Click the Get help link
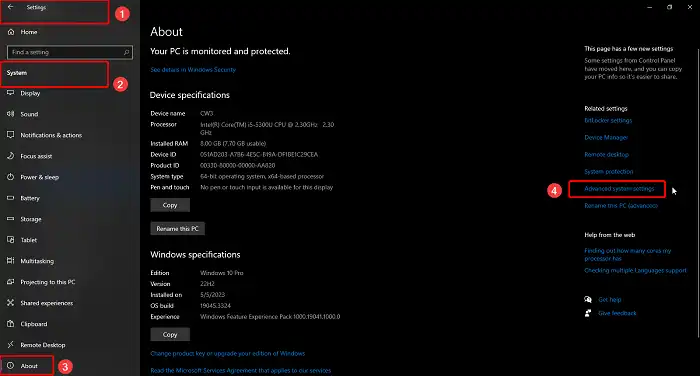 coord(609,300)
